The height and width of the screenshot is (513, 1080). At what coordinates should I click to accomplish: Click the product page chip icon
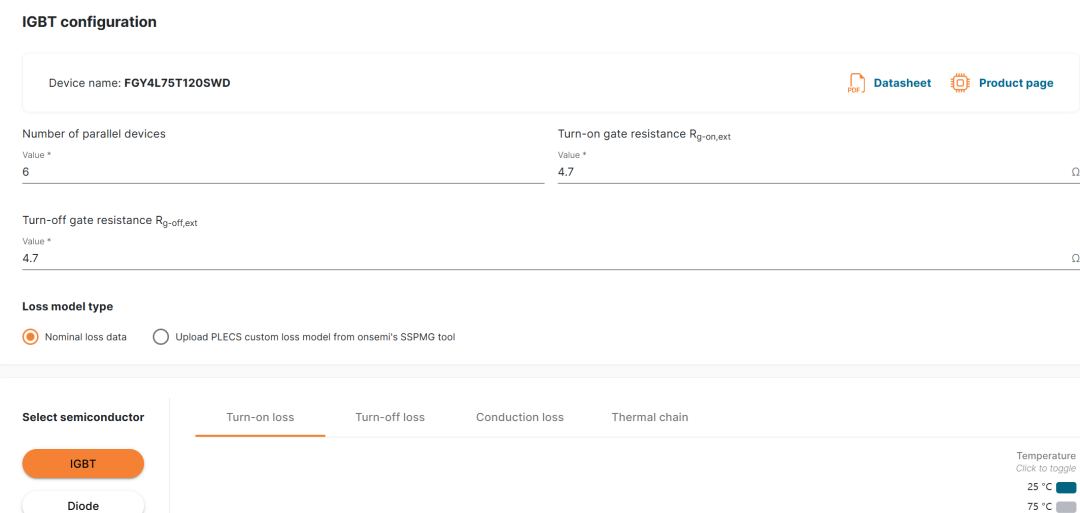click(960, 83)
